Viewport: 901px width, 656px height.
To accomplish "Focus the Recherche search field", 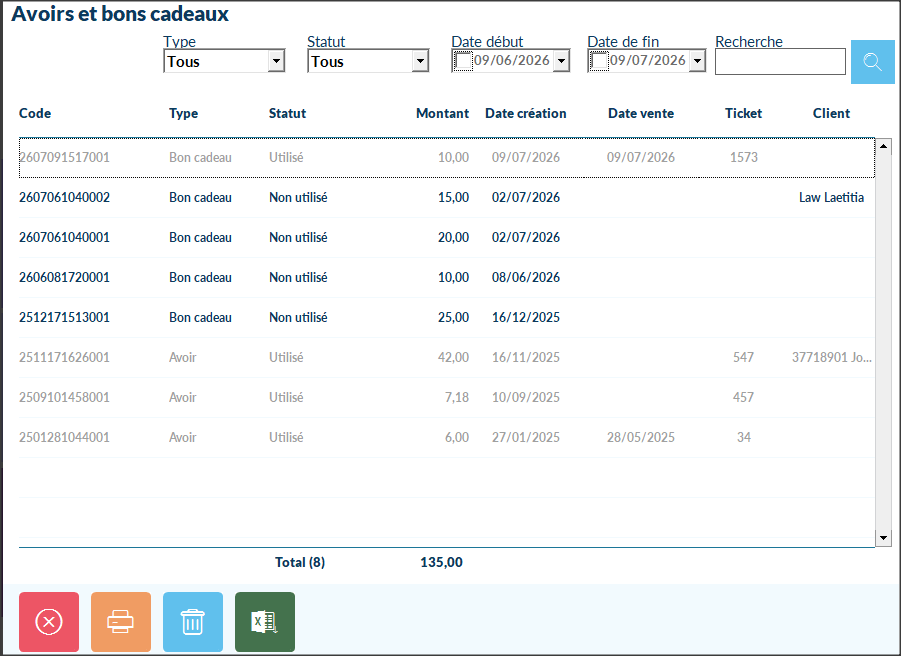I will point(780,61).
